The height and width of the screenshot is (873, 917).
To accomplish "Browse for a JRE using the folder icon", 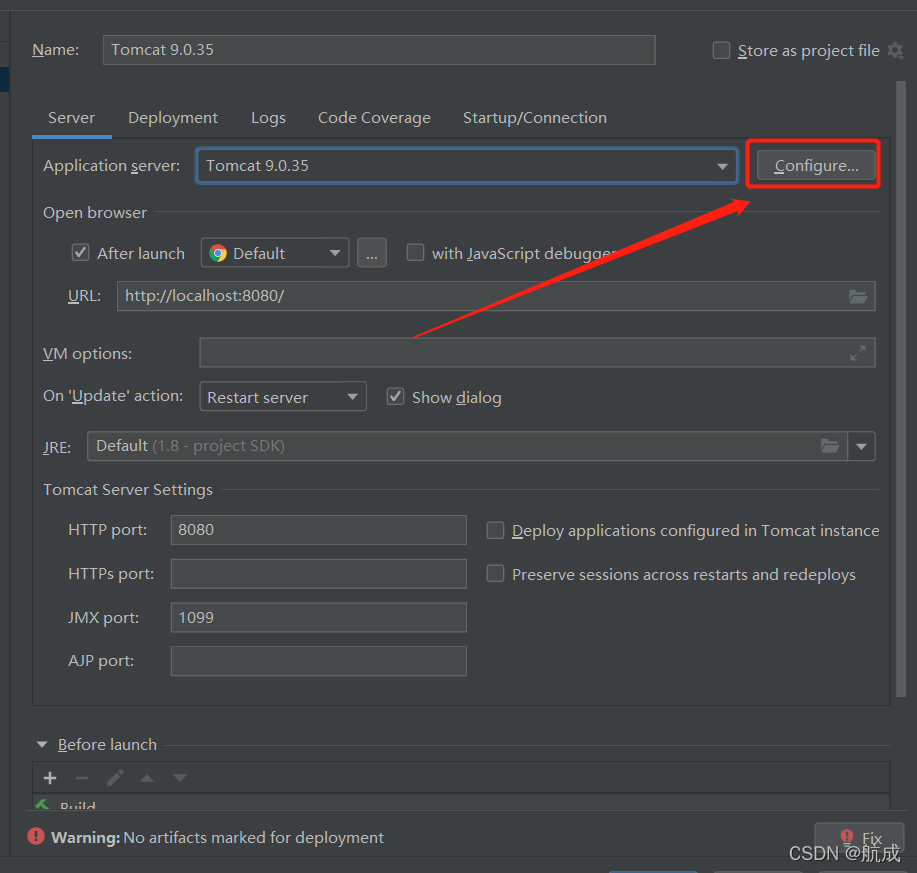I will [x=830, y=446].
